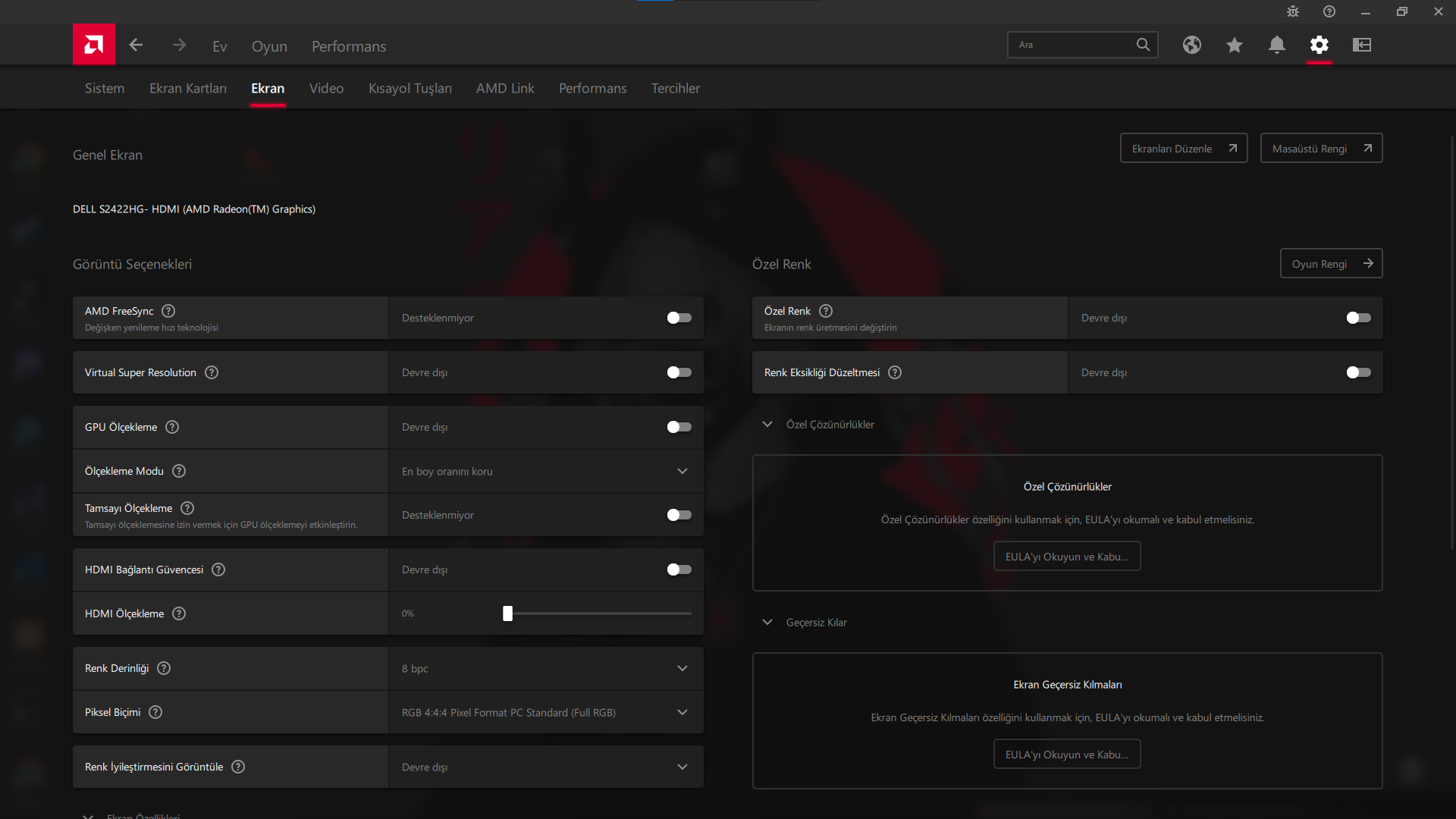Open the Kısayol Tuşları tab
1456x819 pixels.
[409, 89]
